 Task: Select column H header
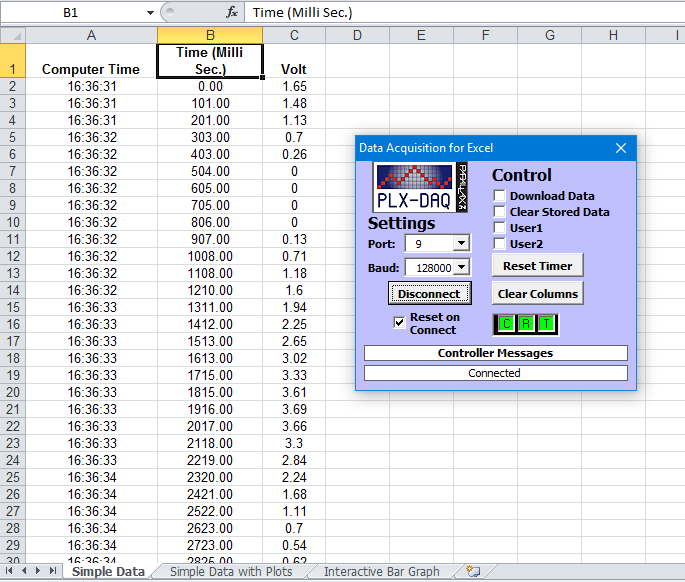(x=613, y=35)
